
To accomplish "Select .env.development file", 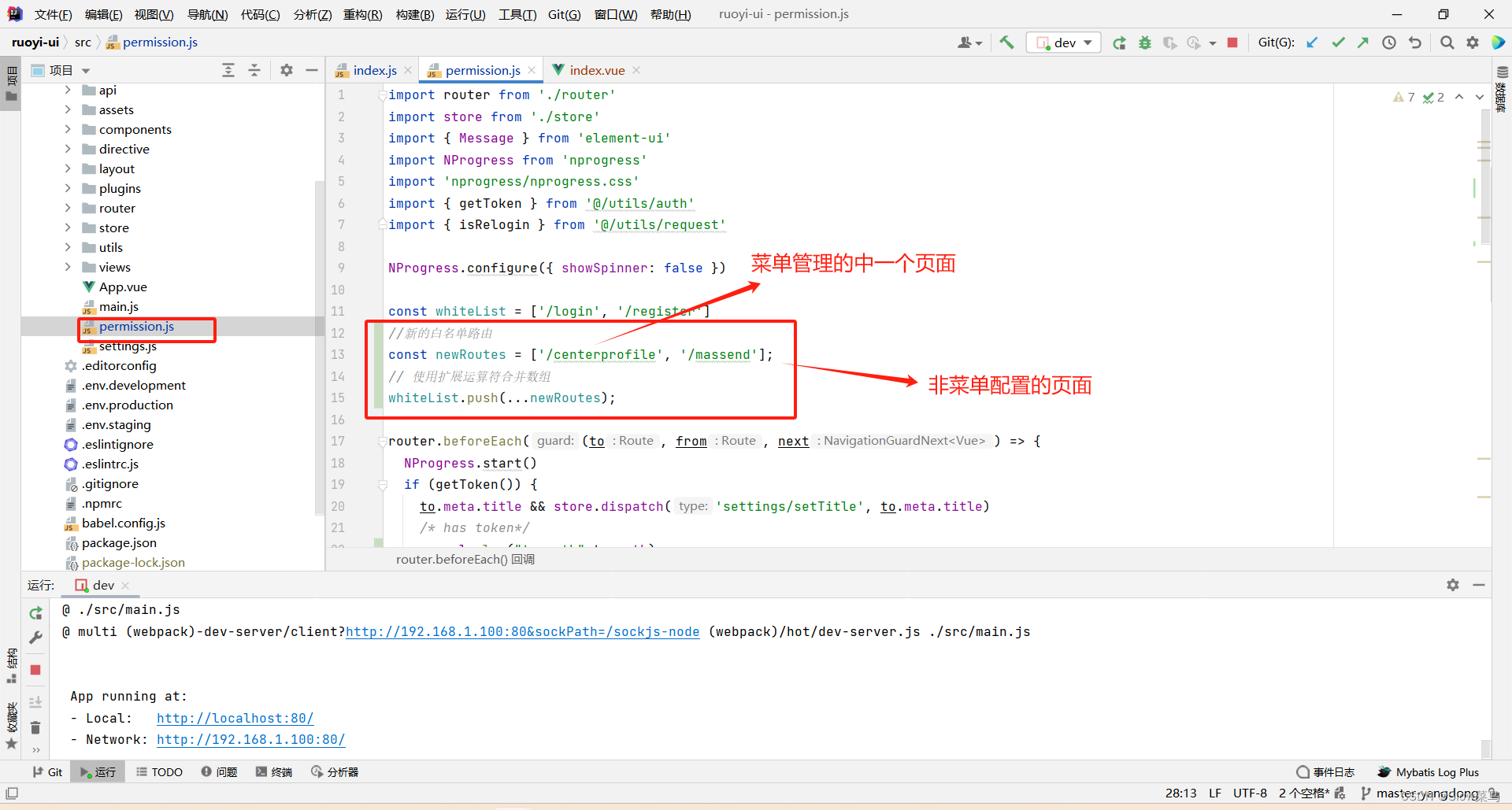I will 134,385.
